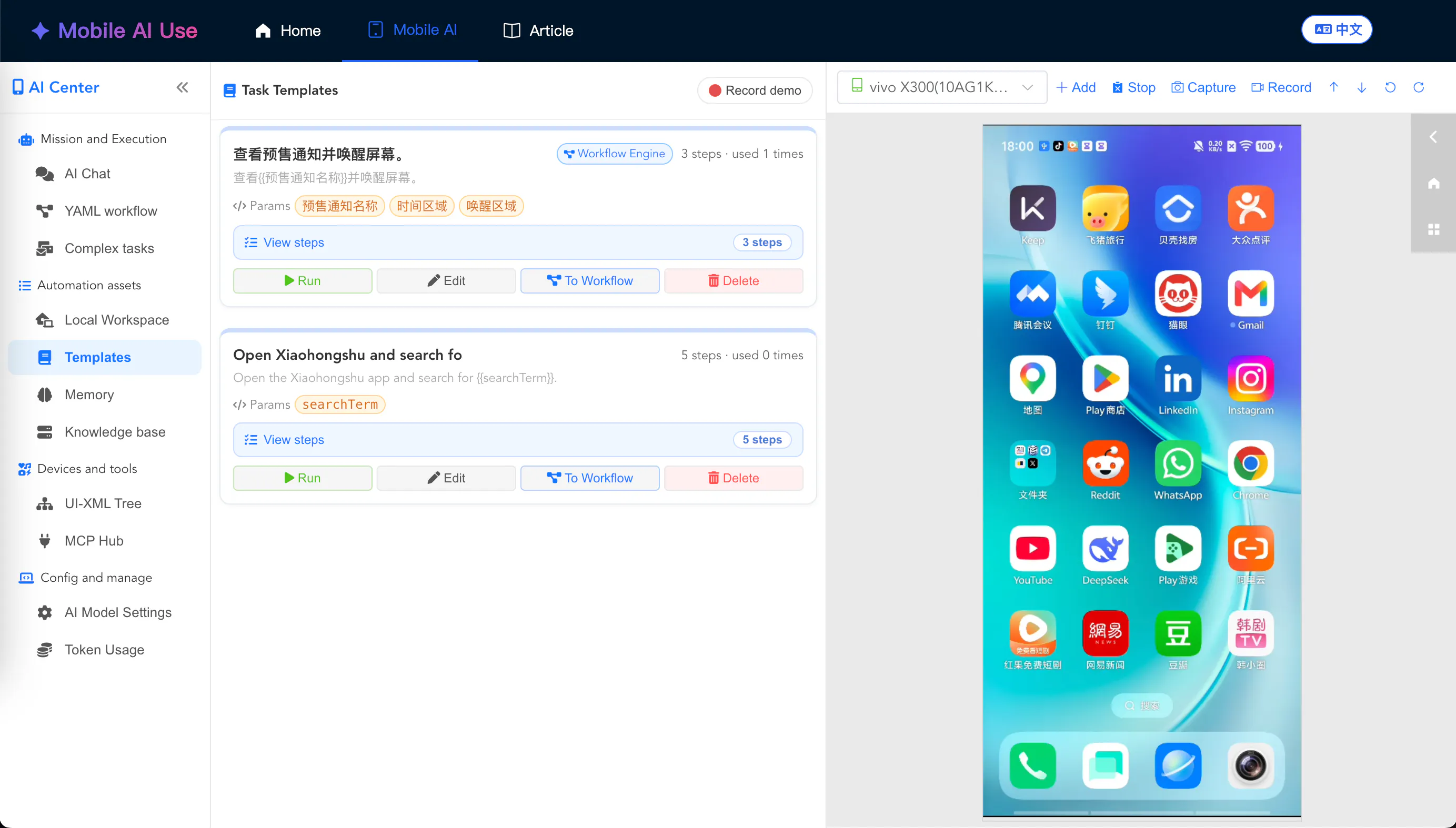Open the device selector dropdown
This screenshot has width=1456, height=828.
942,87
